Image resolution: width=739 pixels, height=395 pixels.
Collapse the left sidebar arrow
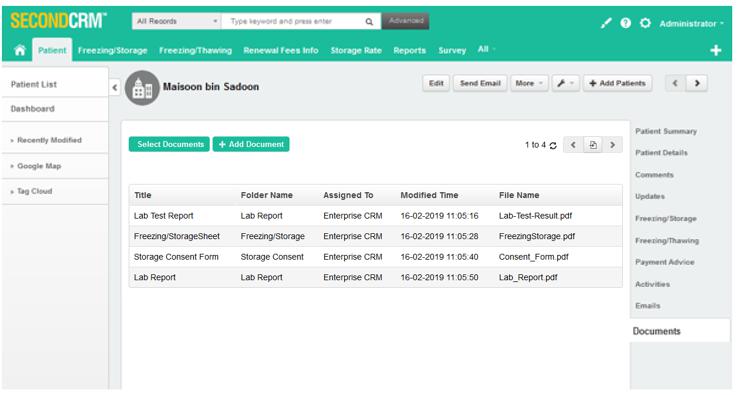[x=115, y=87]
